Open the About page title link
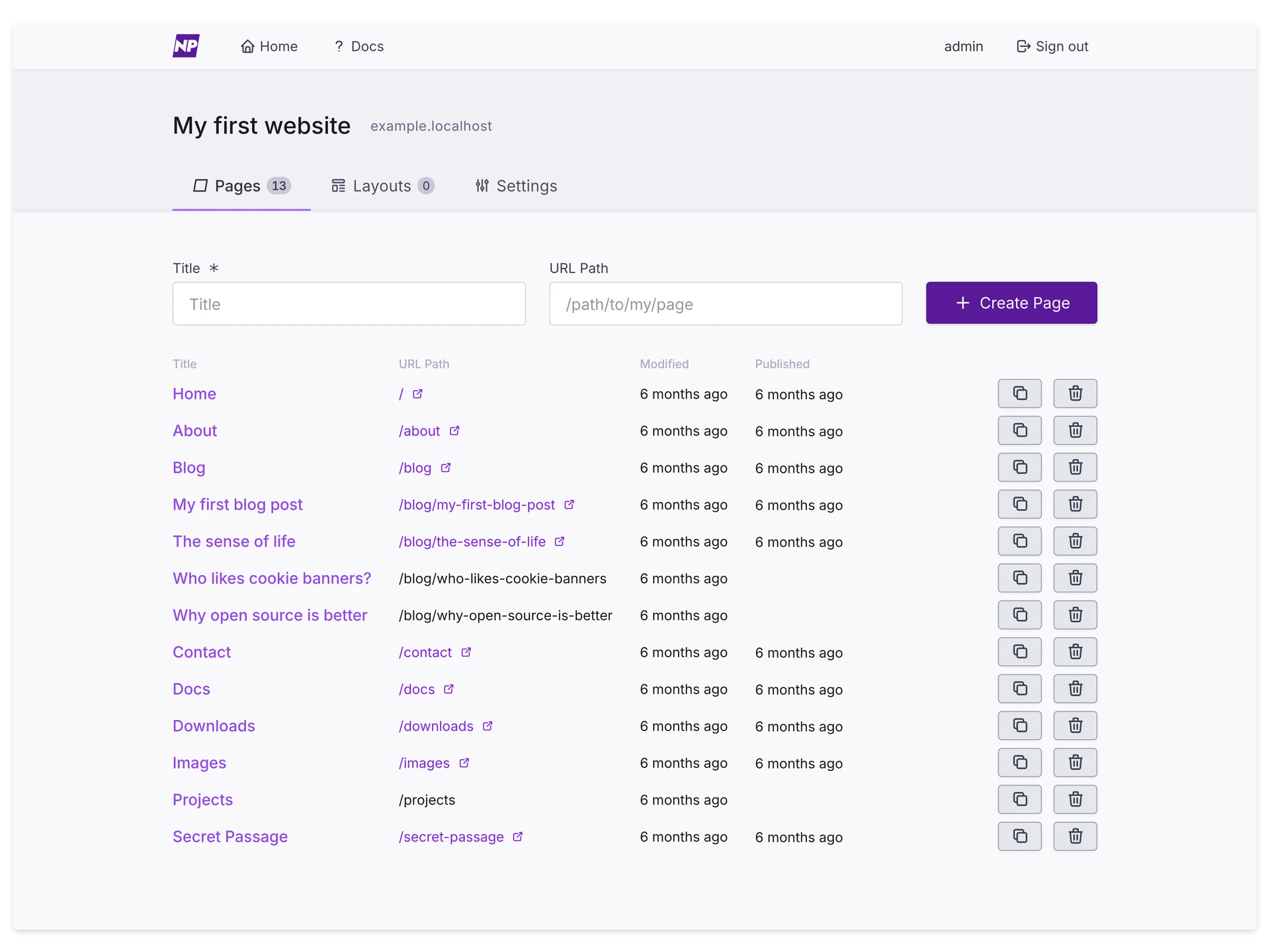This screenshot has width=1270, height=952. (194, 430)
